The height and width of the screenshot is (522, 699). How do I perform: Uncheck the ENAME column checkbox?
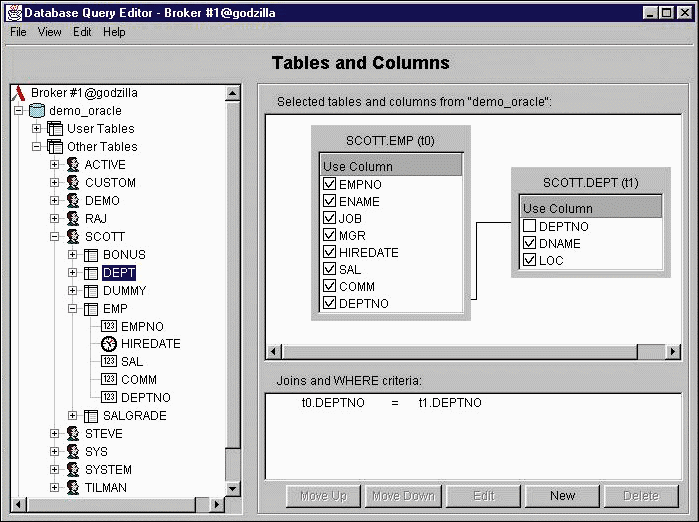[329, 202]
